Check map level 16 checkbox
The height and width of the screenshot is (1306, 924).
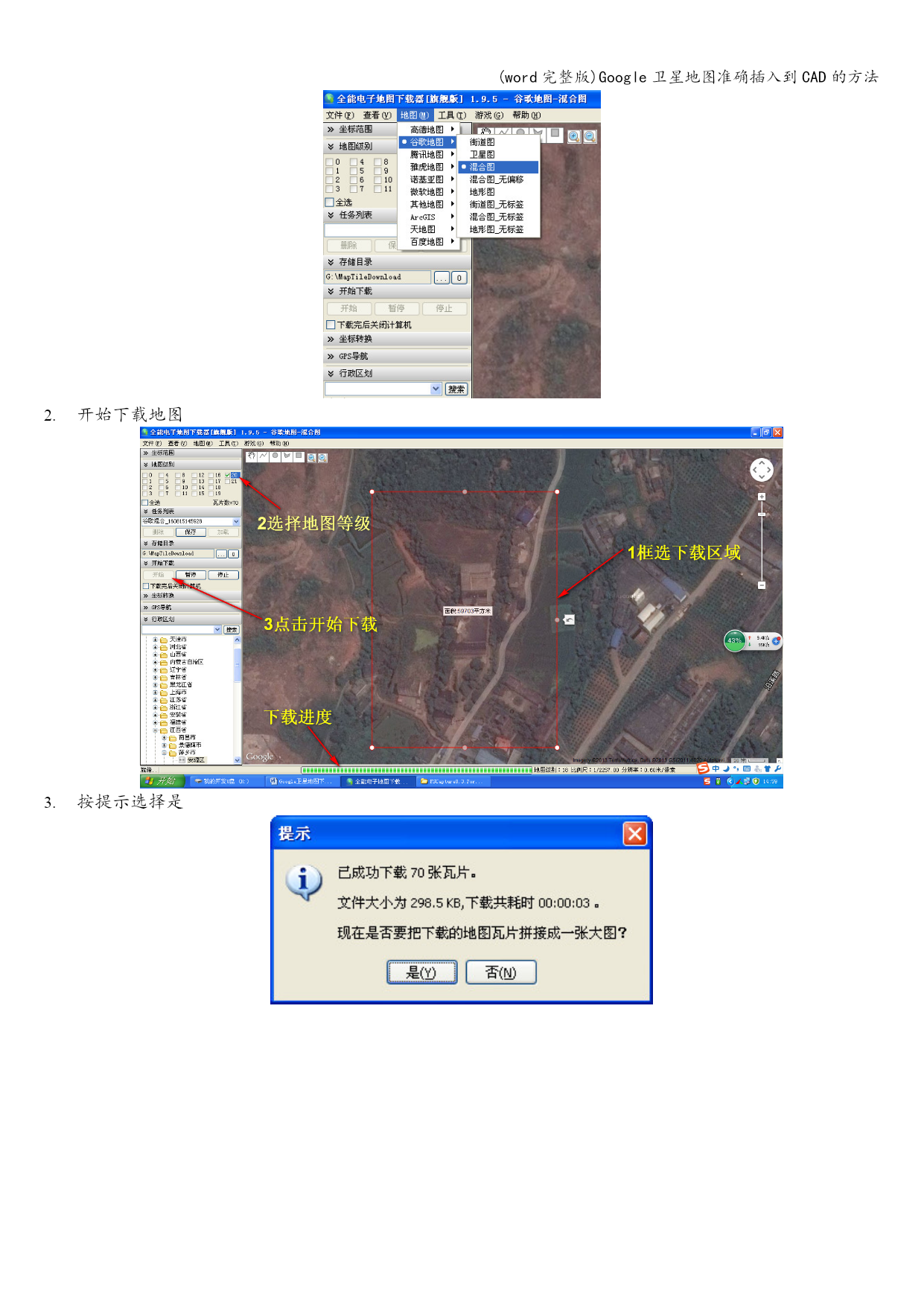(x=211, y=475)
